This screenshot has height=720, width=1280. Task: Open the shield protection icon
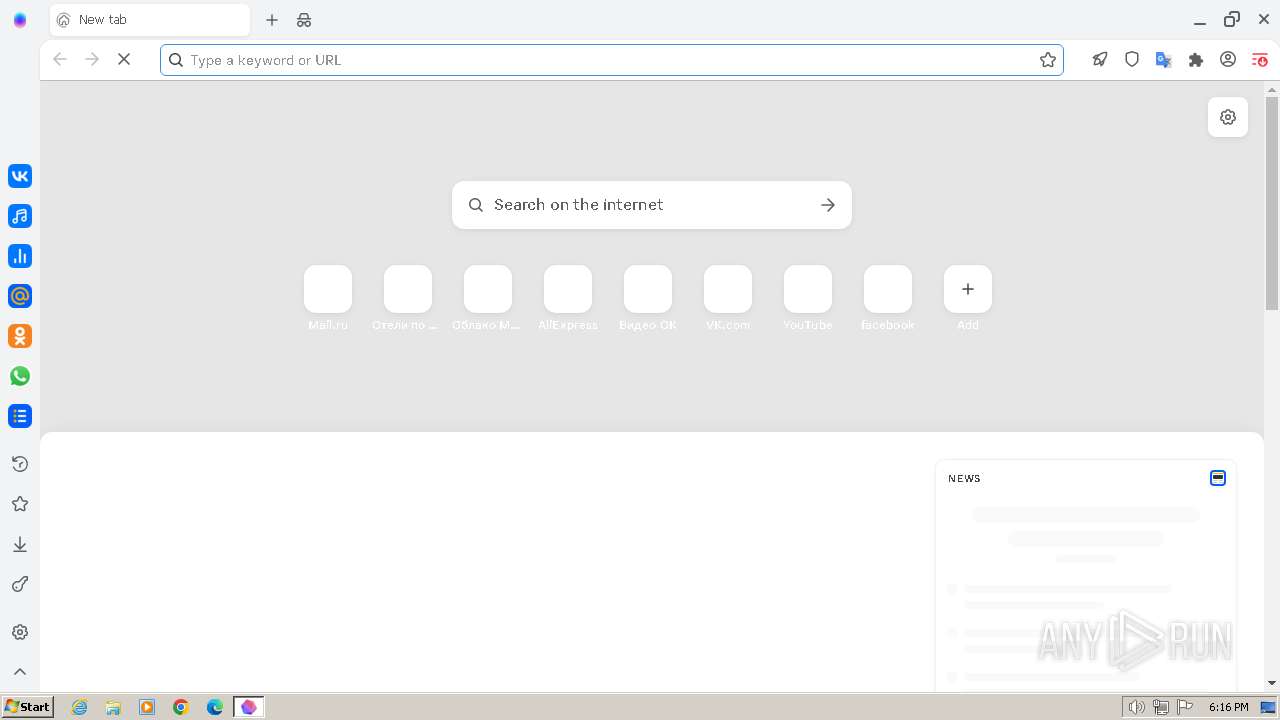point(1132,60)
